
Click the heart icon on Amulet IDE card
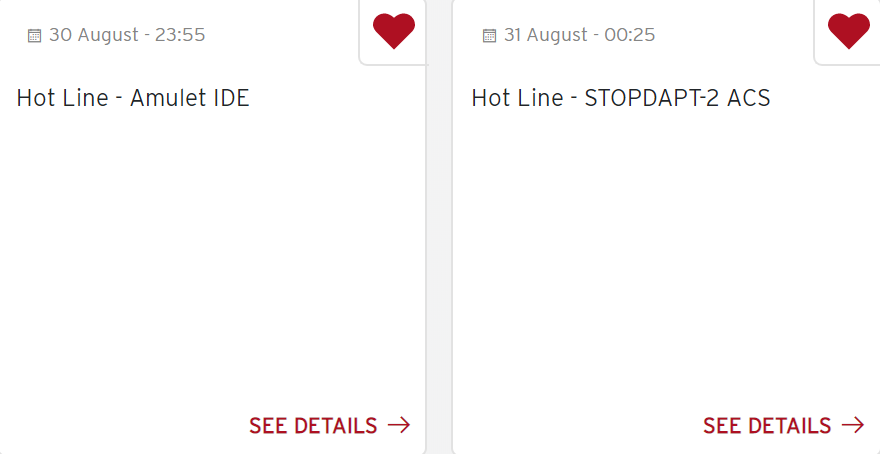point(393,30)
